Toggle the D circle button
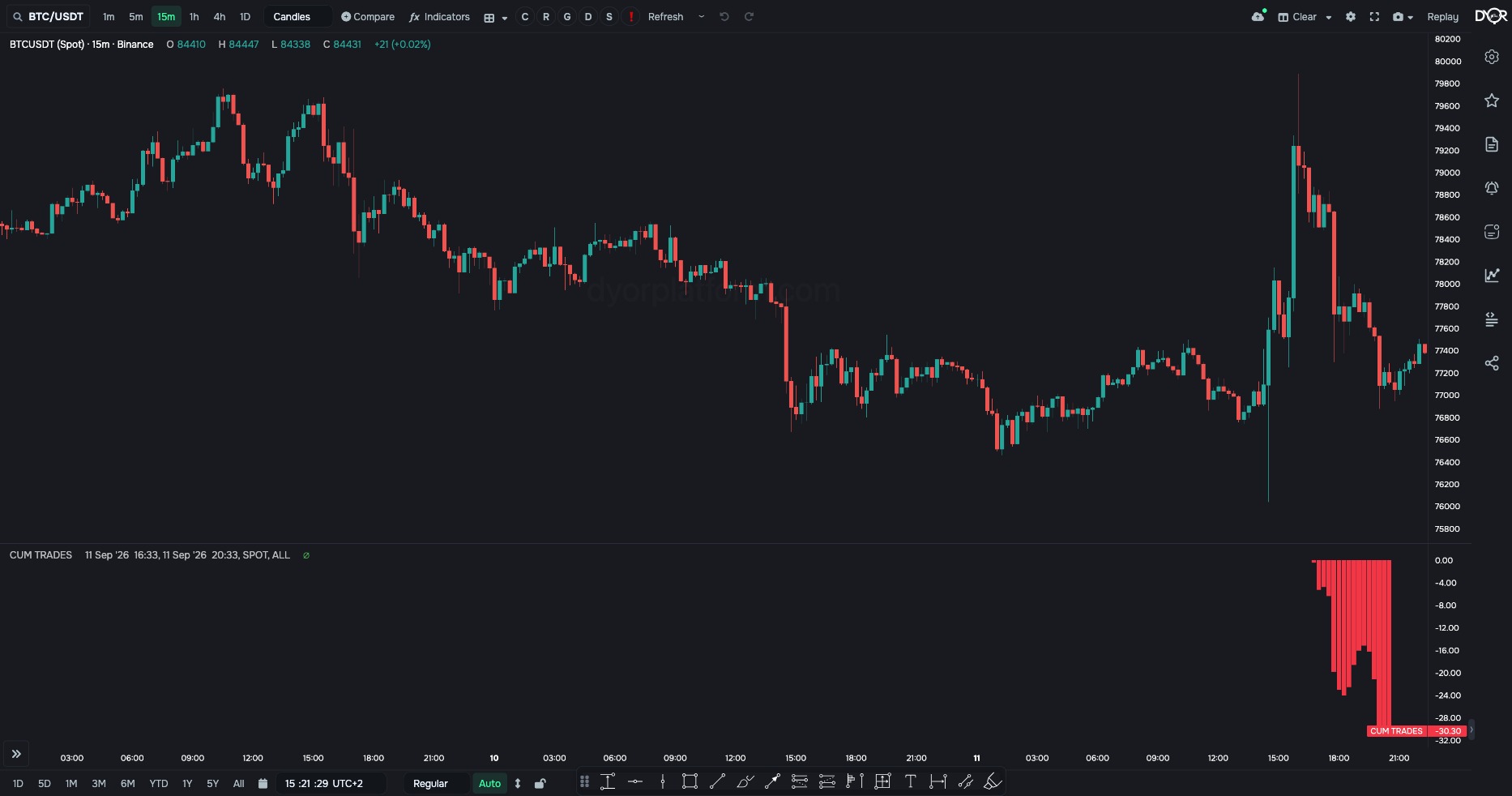 coord(588,16)
